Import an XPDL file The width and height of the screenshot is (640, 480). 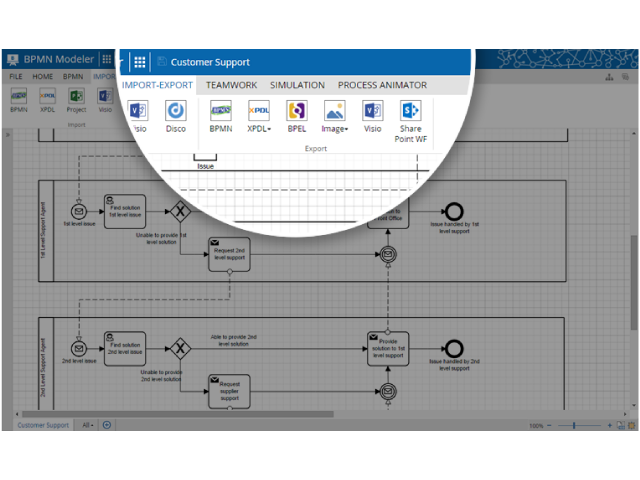point(47,100)
